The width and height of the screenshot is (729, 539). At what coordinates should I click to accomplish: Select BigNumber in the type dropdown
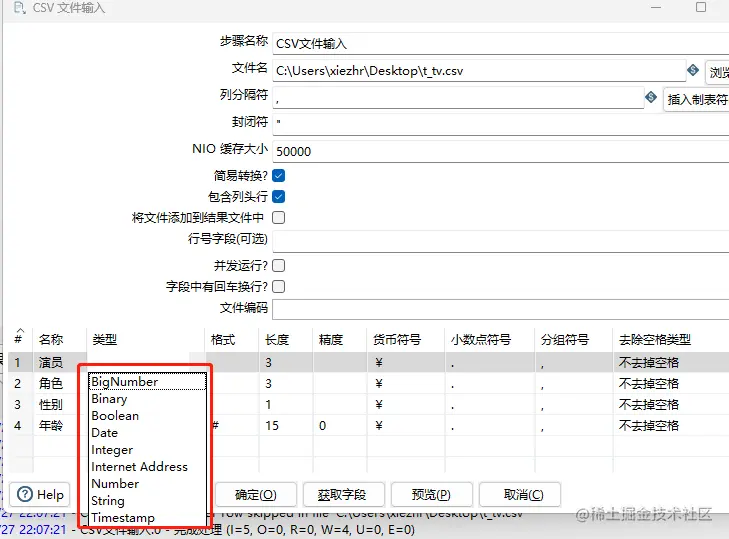coord(147,381)
